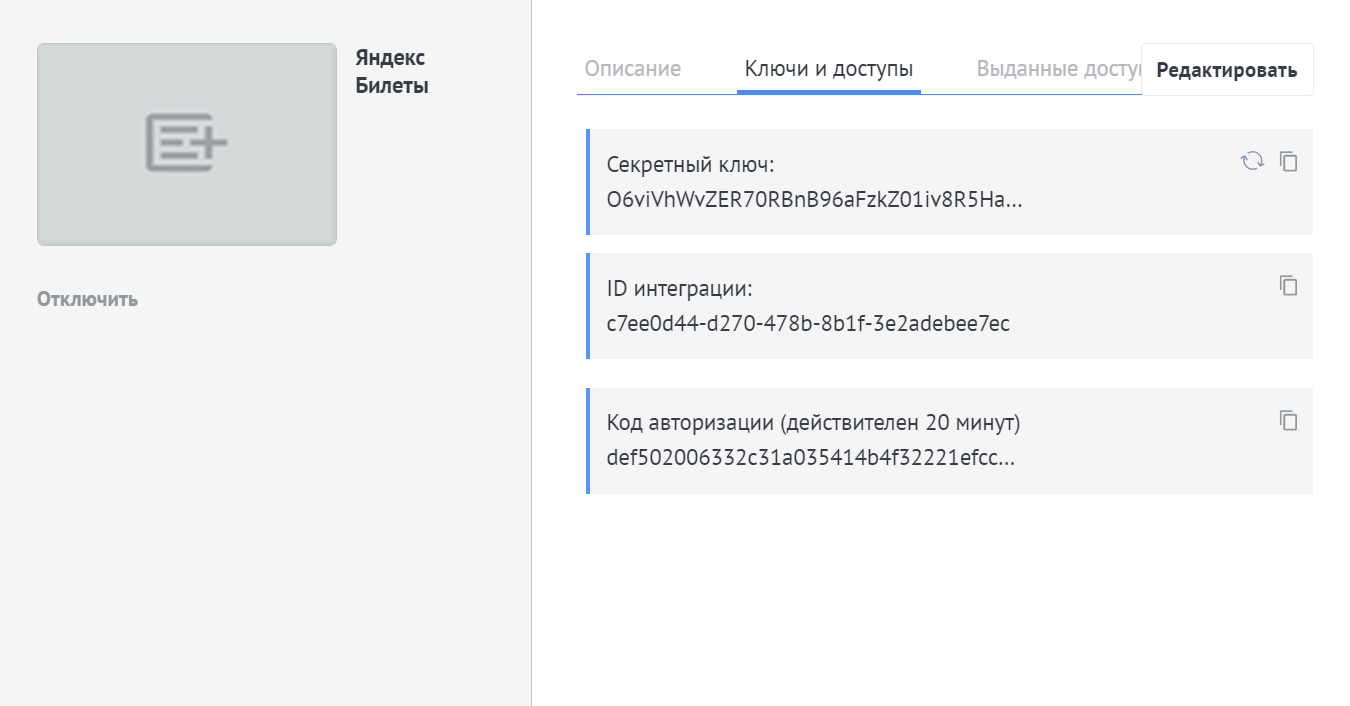Click the Секретный ключ label
Image resolution: width=1350 pixels, height=706 pixels.
pyautogui.click(x=690, y=165)
